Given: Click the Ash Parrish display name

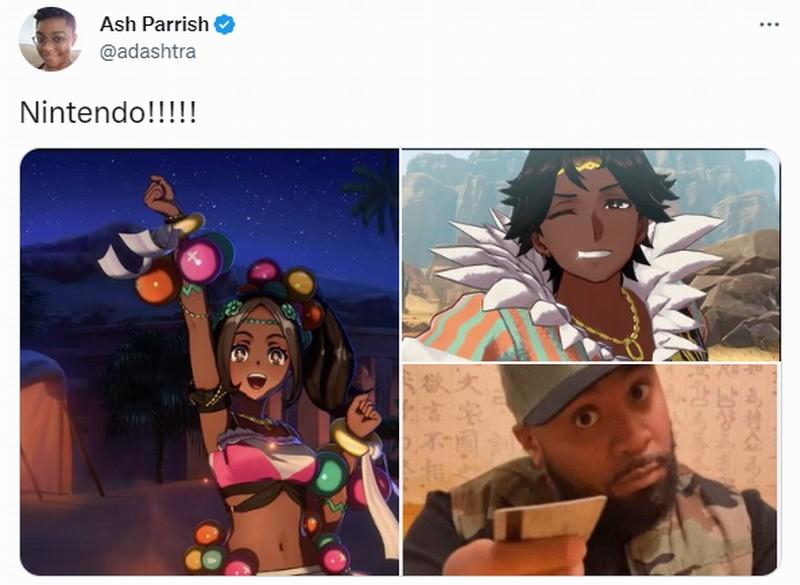Looking at the screenshot, I should [154, 24].
